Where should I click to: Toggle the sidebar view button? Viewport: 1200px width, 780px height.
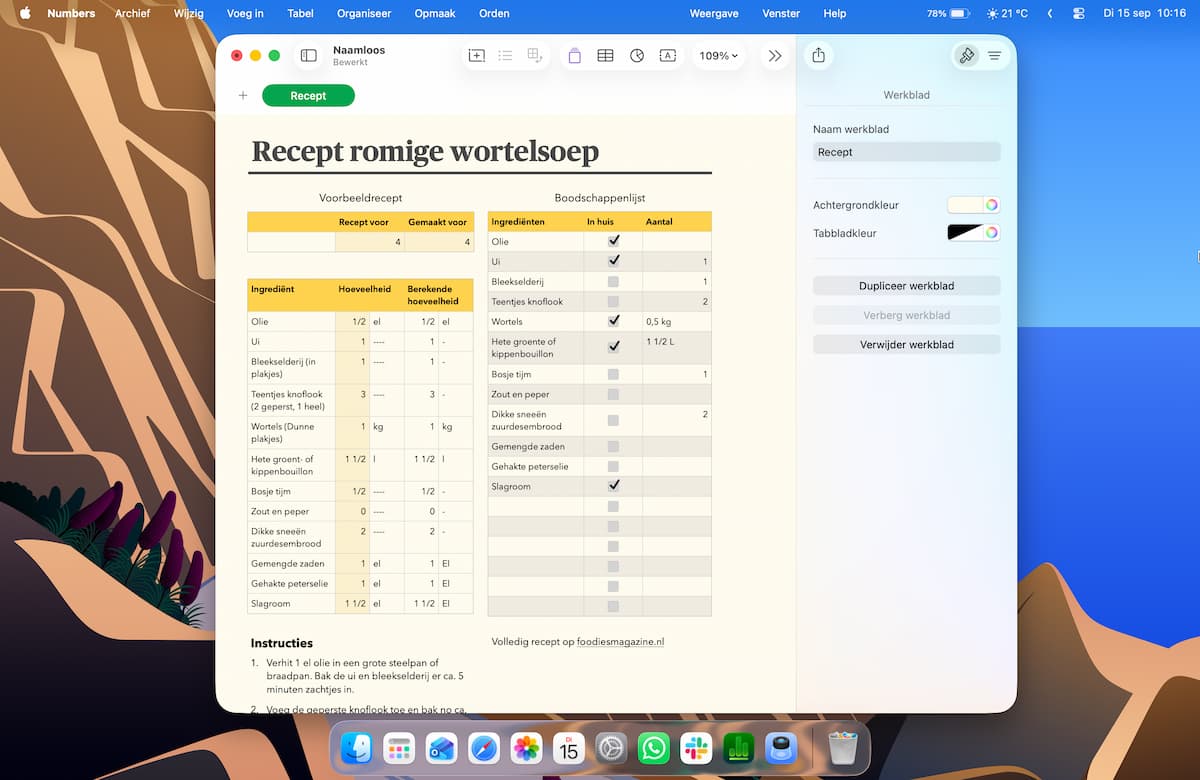tap(309, 56)
